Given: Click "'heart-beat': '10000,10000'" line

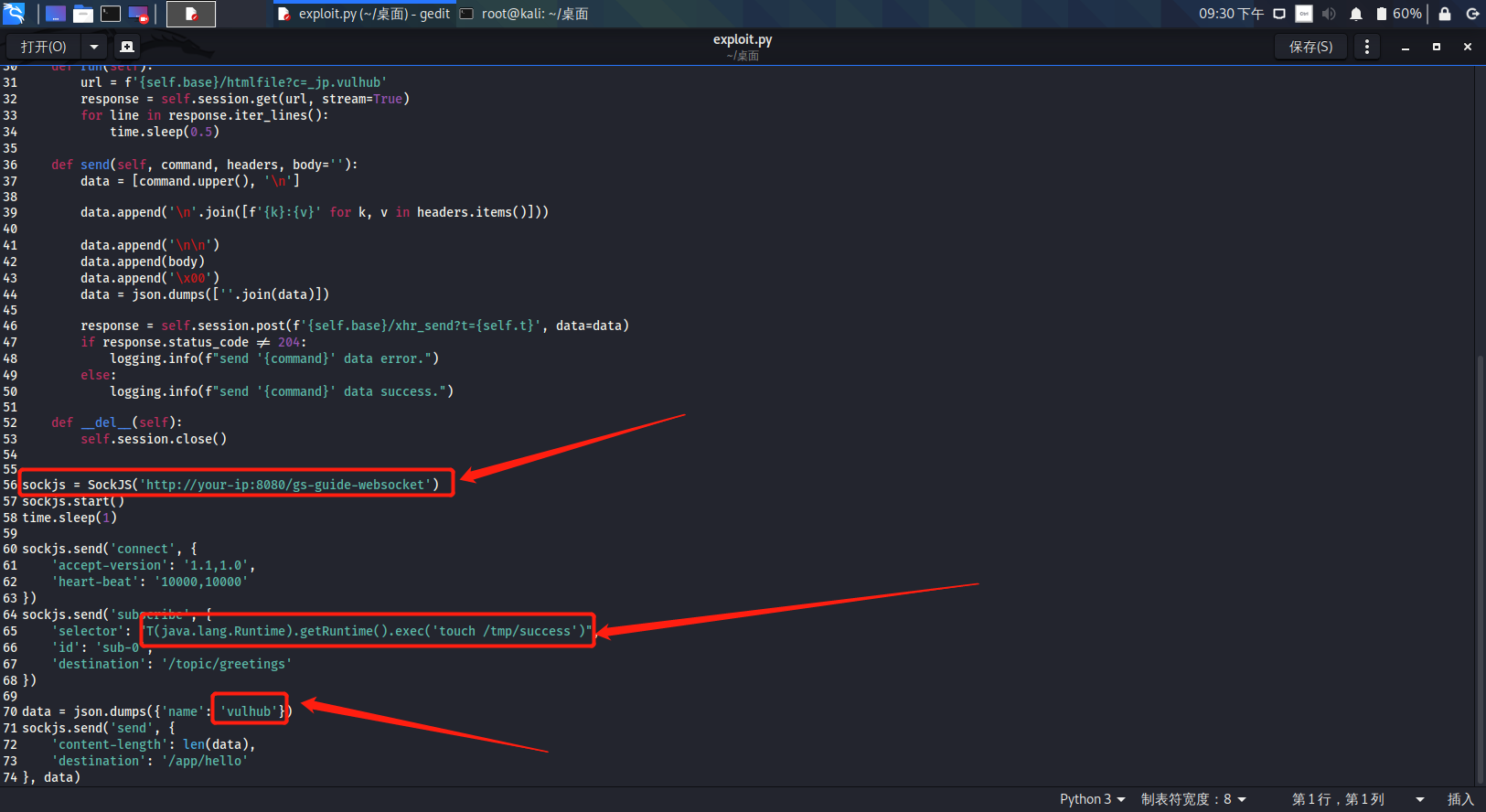Looking at the screenshot, I should pos(150,582).
